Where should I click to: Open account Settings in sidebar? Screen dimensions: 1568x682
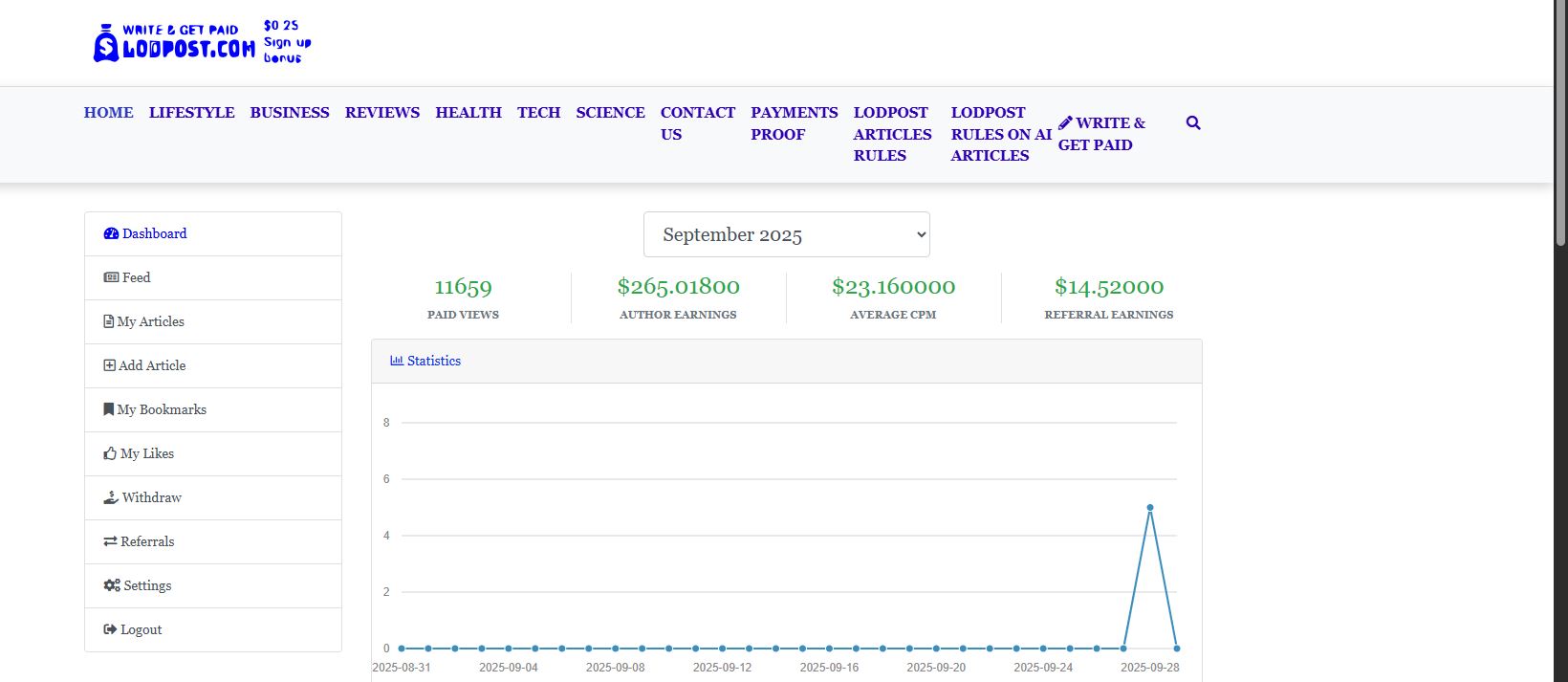click(x=138, y=585)
